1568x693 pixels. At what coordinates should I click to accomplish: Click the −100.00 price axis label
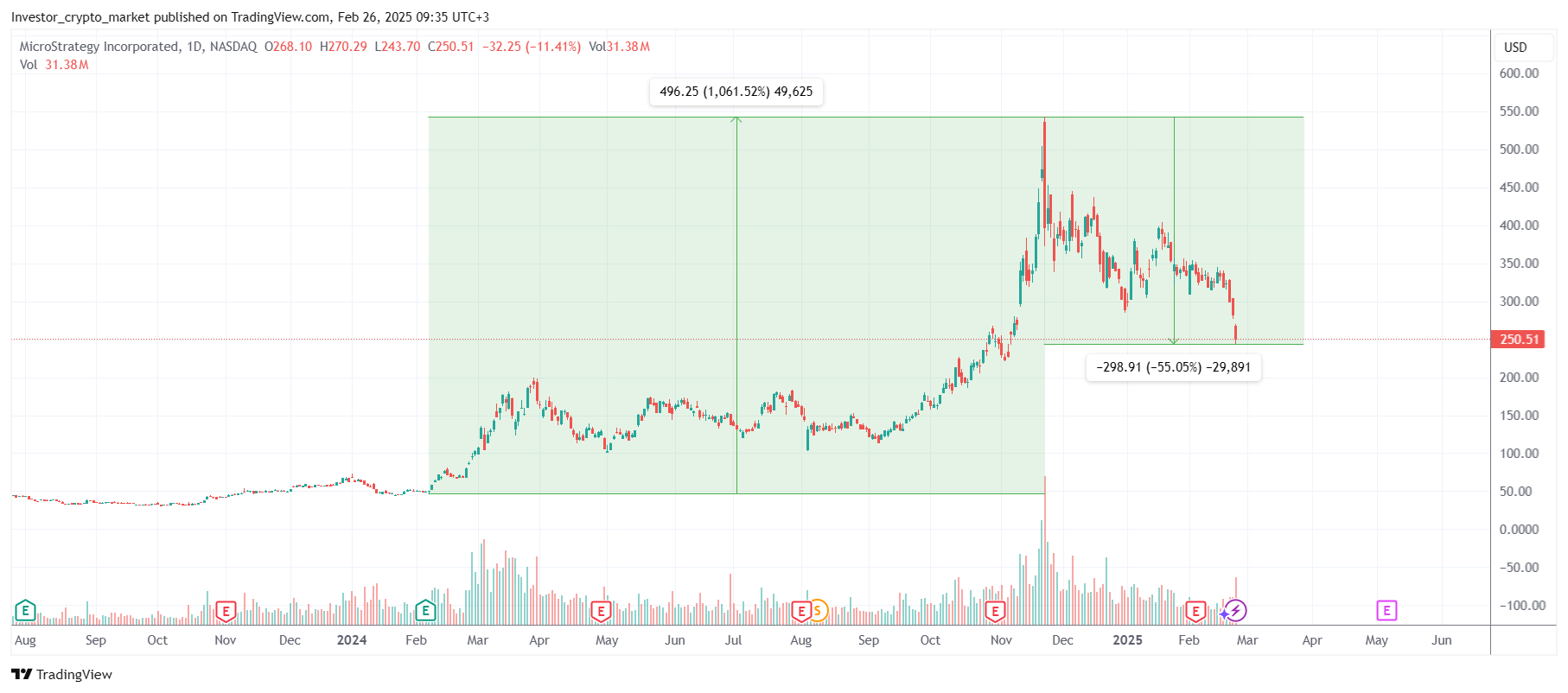pos(1522,606)
